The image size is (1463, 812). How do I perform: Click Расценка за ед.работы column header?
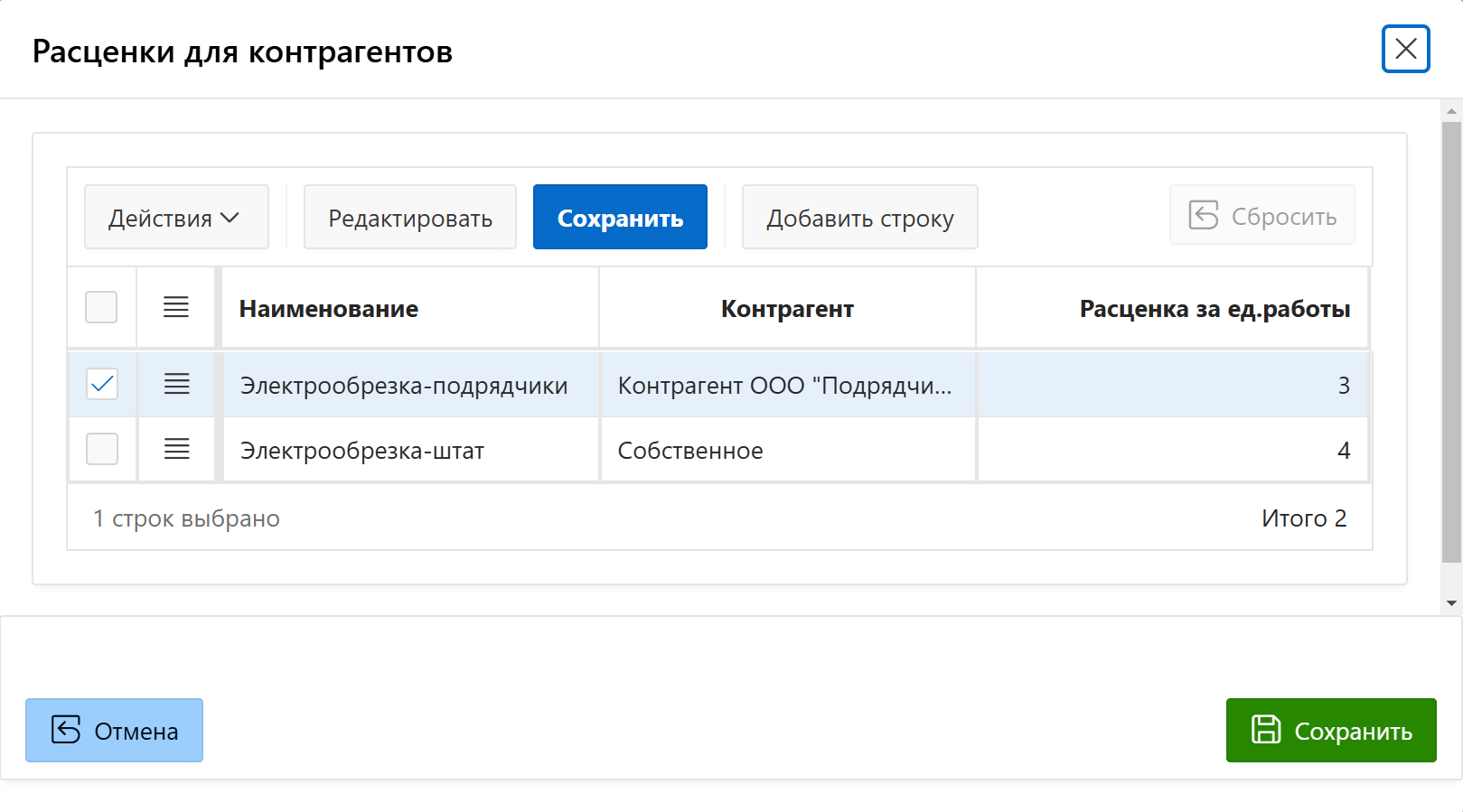[x=1214, y=309]
